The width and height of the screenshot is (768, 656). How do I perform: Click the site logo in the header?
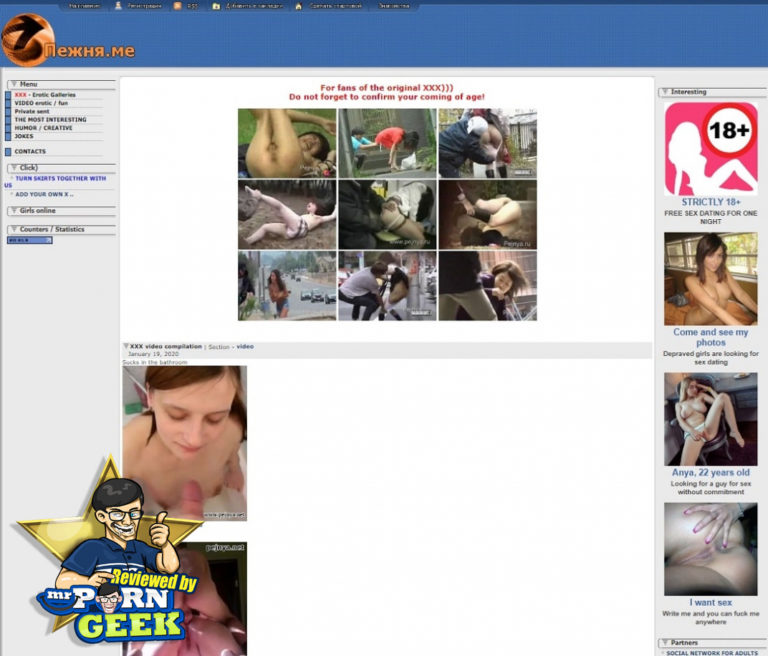69,40
